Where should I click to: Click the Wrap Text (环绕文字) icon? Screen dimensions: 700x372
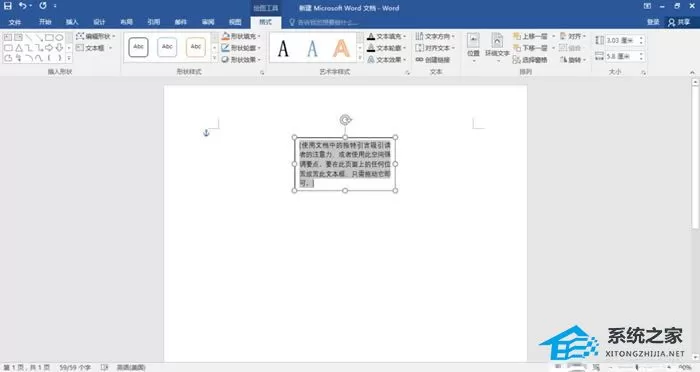pyautogui.click(x=497, y=46)
